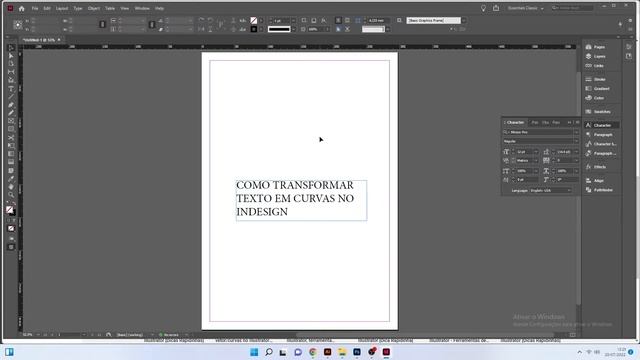
Task: Select the Pencil tool
Action: [x=11, y=113]
